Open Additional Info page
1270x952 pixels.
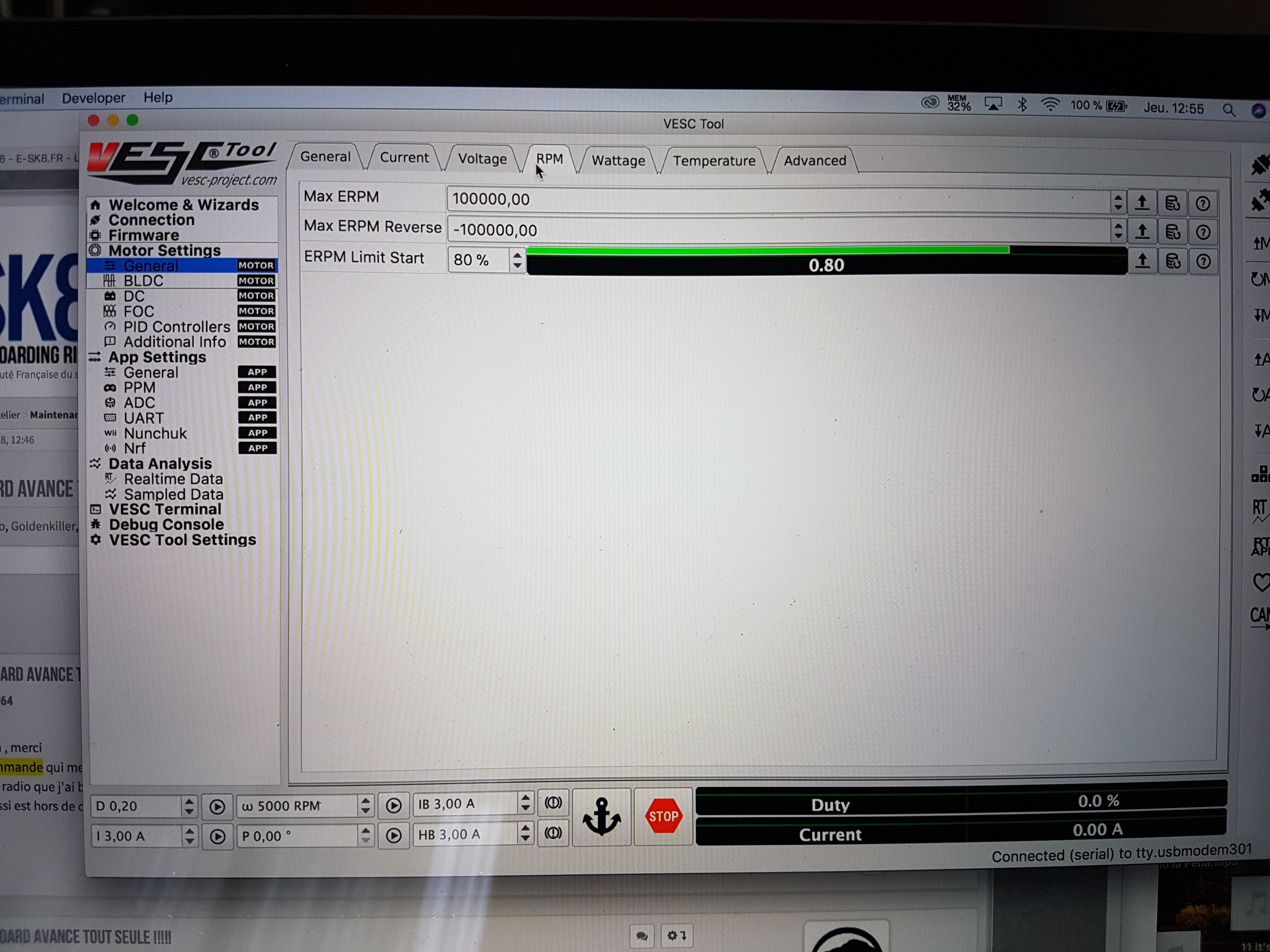(x=182, y=342)
